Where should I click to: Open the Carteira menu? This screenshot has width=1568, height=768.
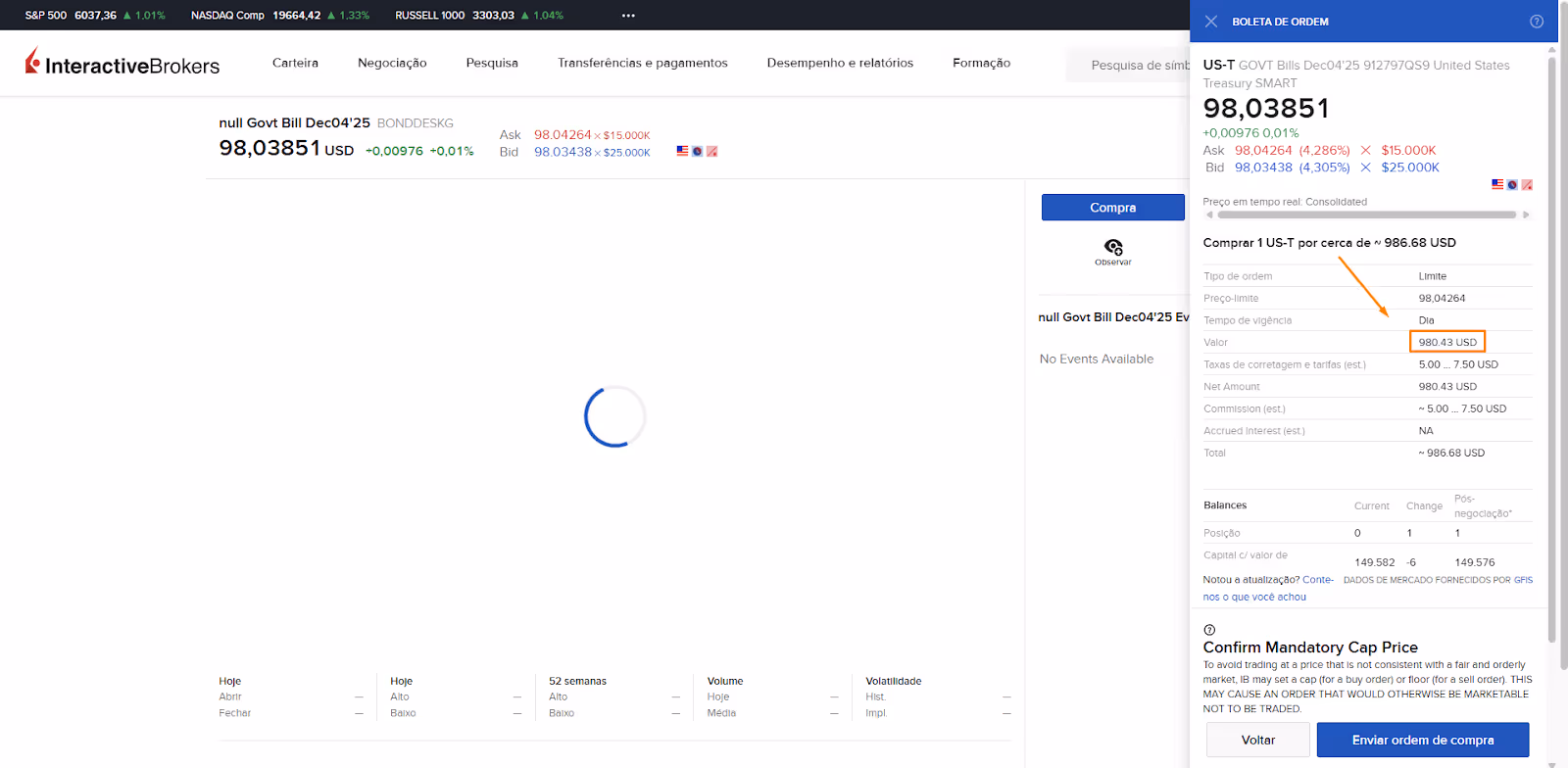tap(295, 63)
